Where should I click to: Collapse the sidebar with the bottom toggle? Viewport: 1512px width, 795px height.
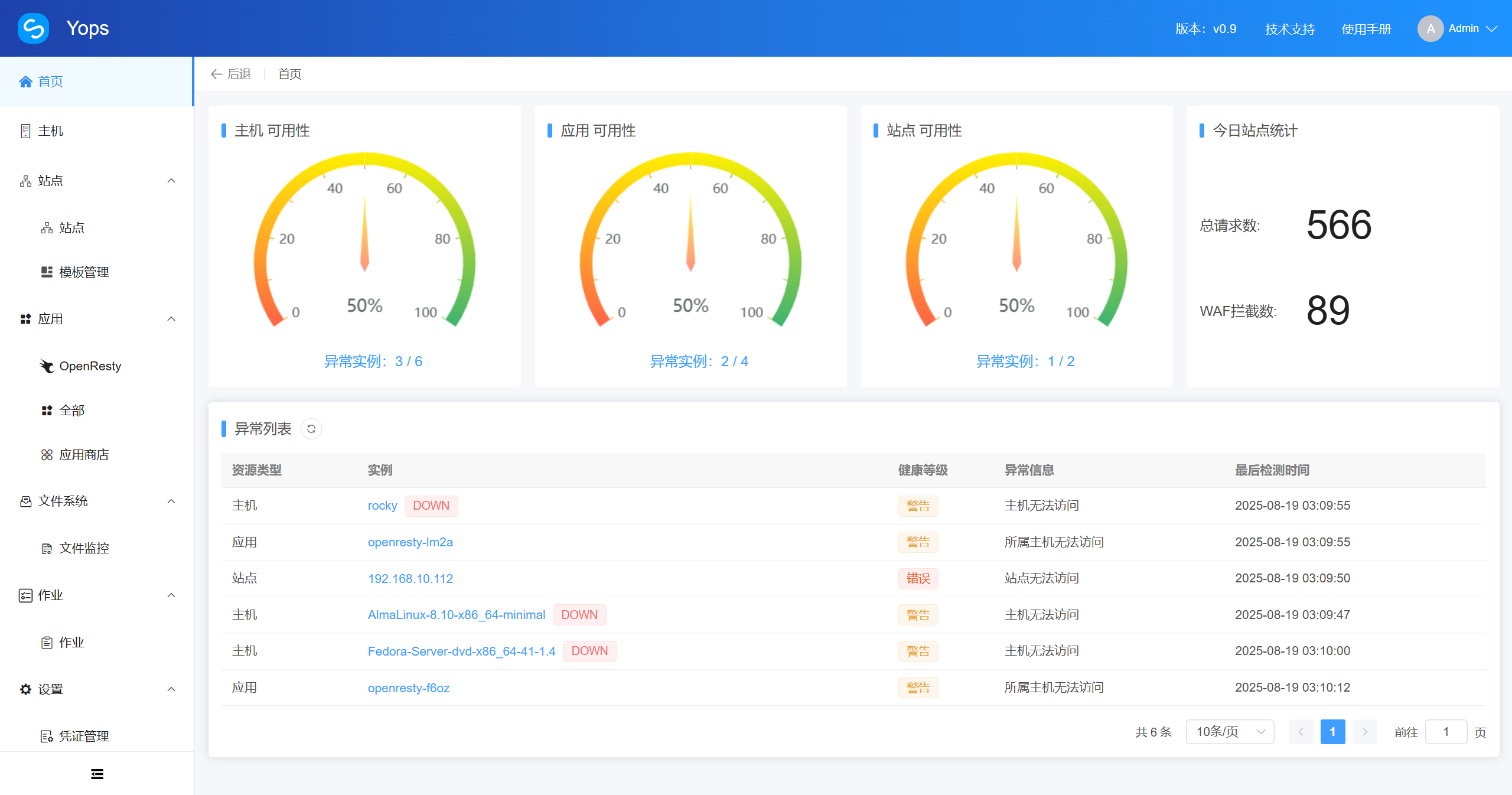[97, 774]
